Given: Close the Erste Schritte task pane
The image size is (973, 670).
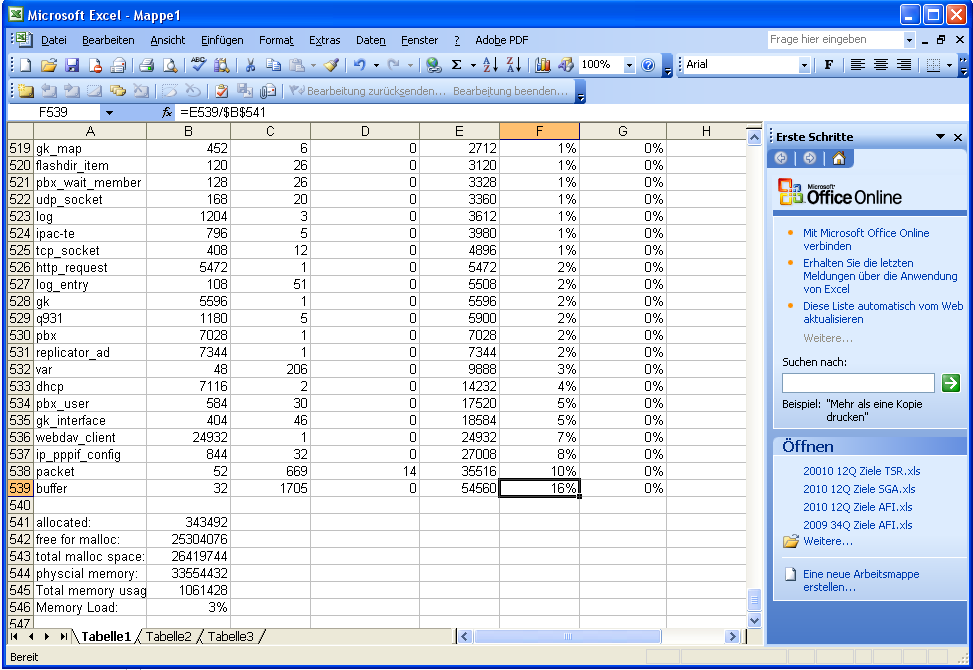Looking at the screenshot, I should point(957,137).
